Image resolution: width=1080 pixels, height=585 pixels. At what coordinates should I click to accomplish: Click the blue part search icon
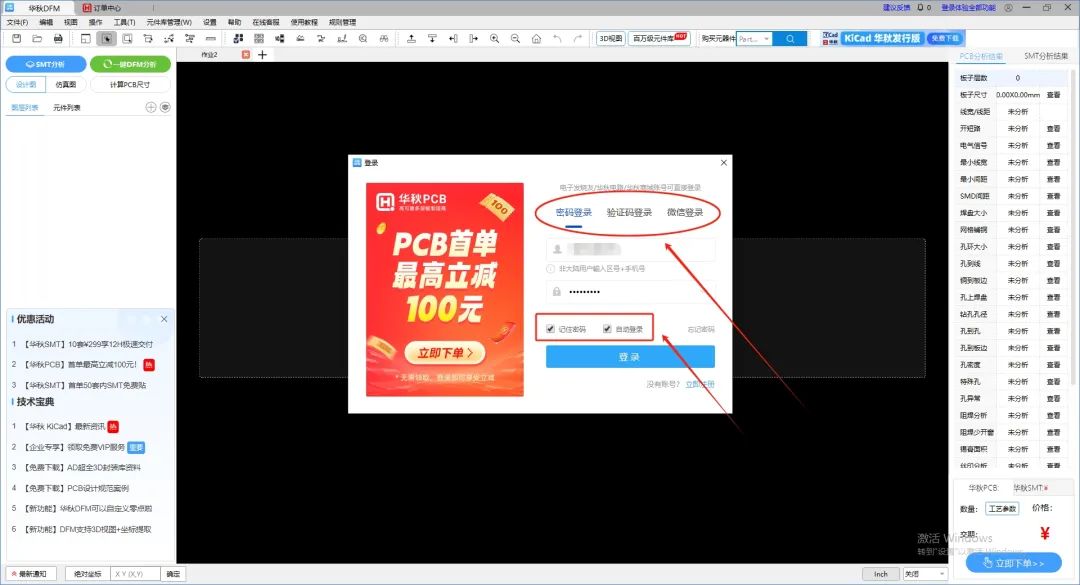(790, 39)
